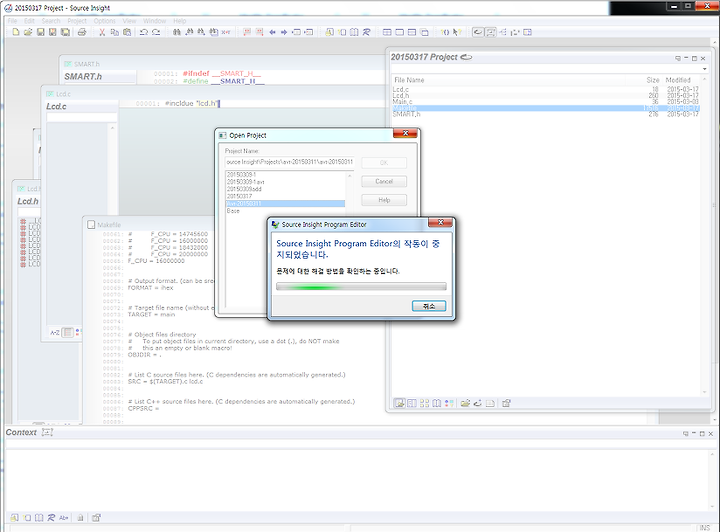
Task: Open the File menu
Action: (12, 21)
